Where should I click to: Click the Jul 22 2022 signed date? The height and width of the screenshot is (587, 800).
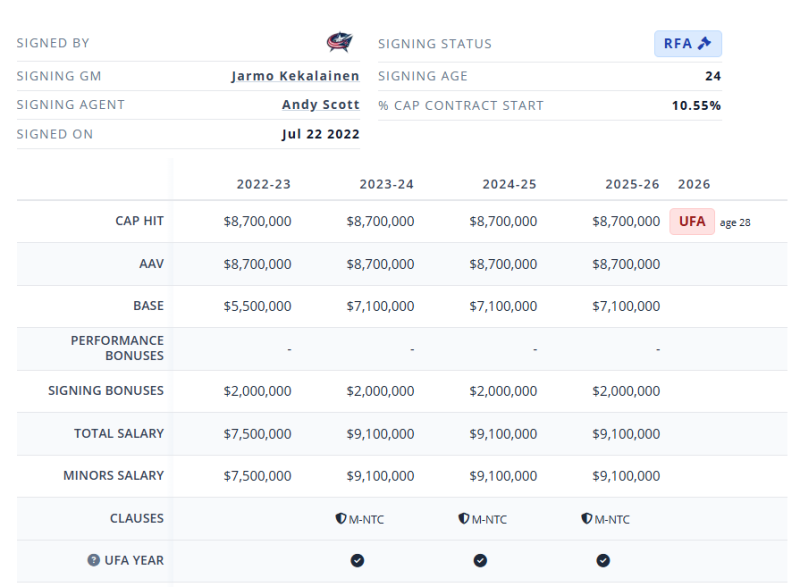320,134
